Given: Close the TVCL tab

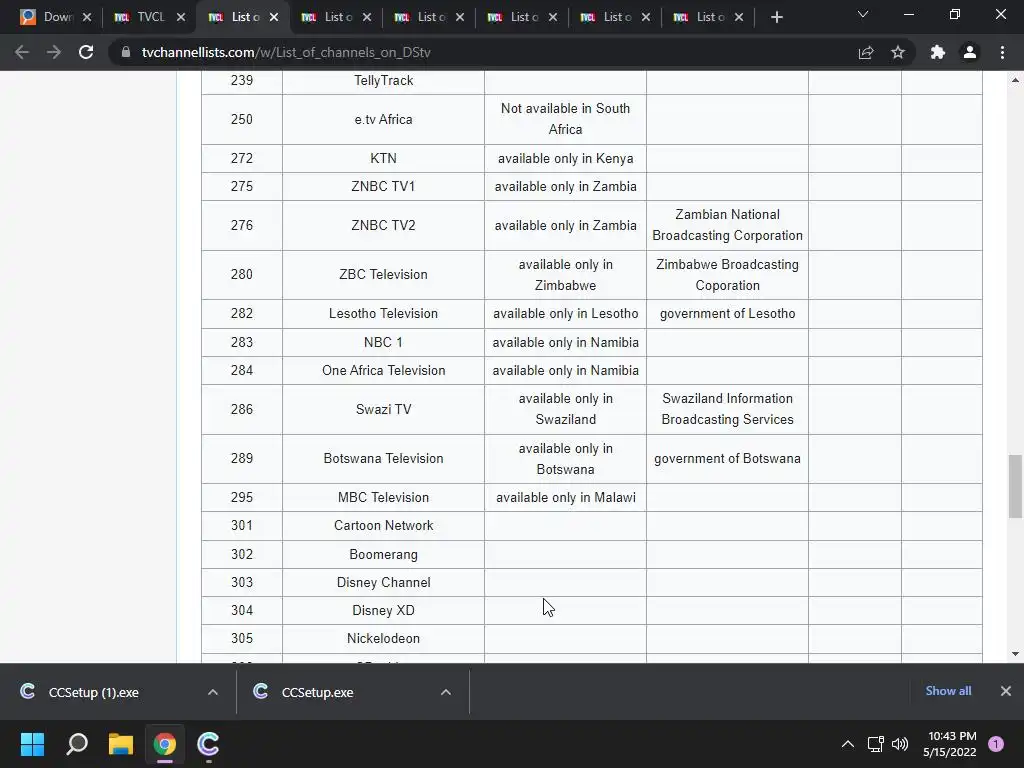Looking at the screenshot, I should point(181,17).
